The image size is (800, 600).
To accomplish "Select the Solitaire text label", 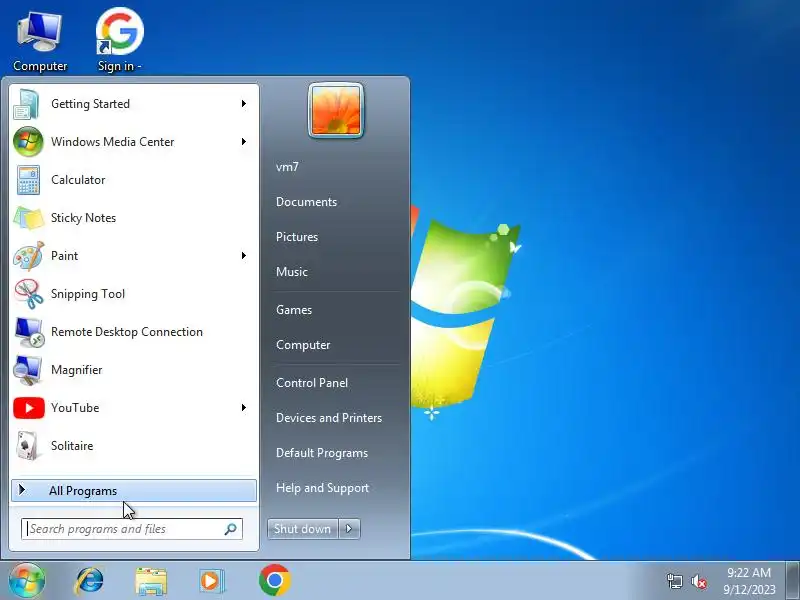I will tap(72, 446).
